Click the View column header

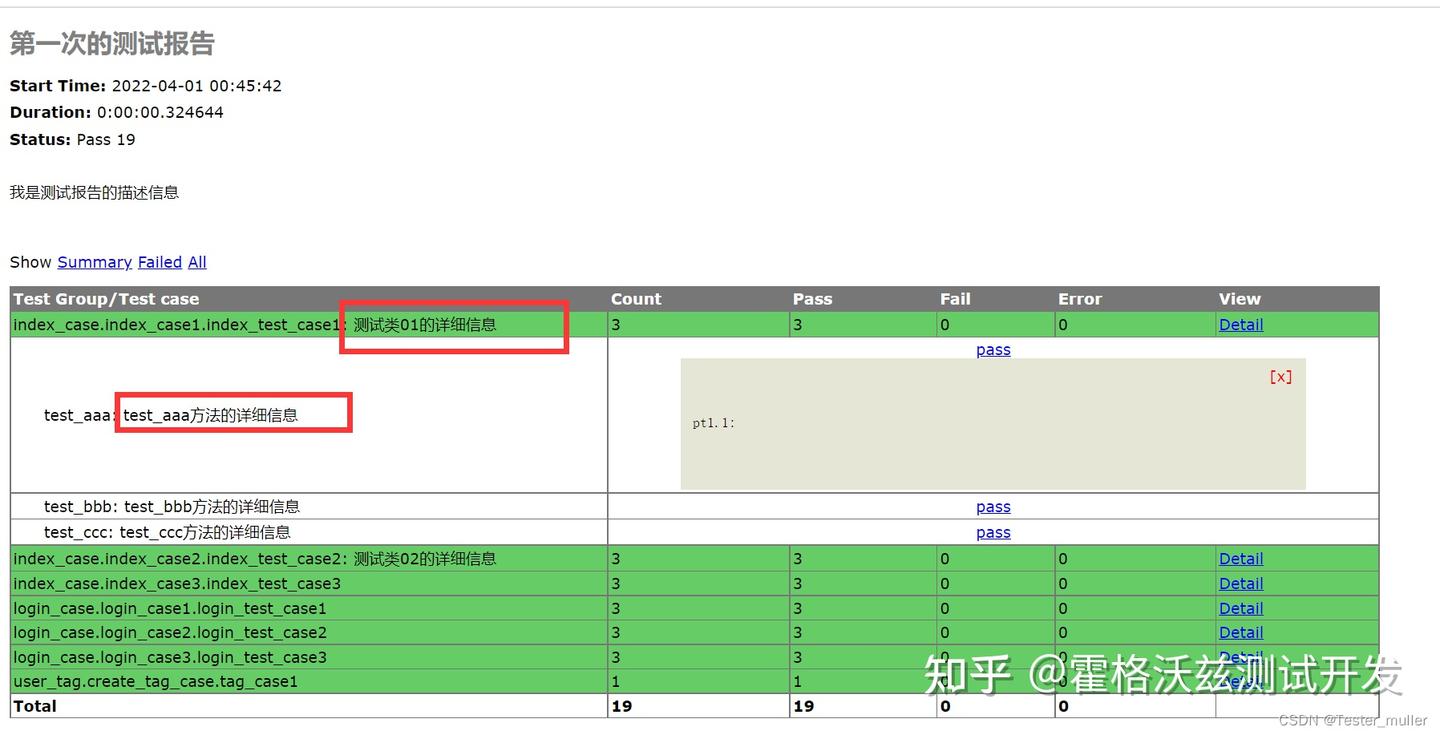tap(1240, 299)
